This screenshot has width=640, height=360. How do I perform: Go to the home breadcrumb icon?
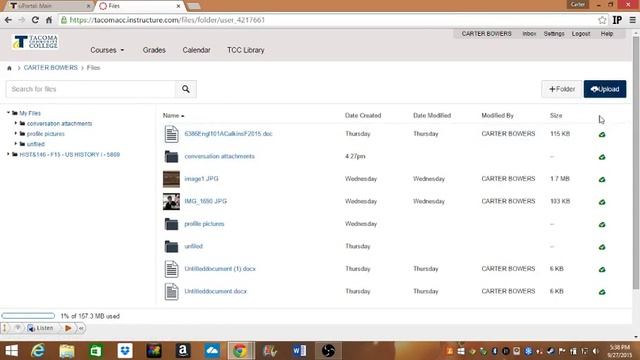click(9, 68)
